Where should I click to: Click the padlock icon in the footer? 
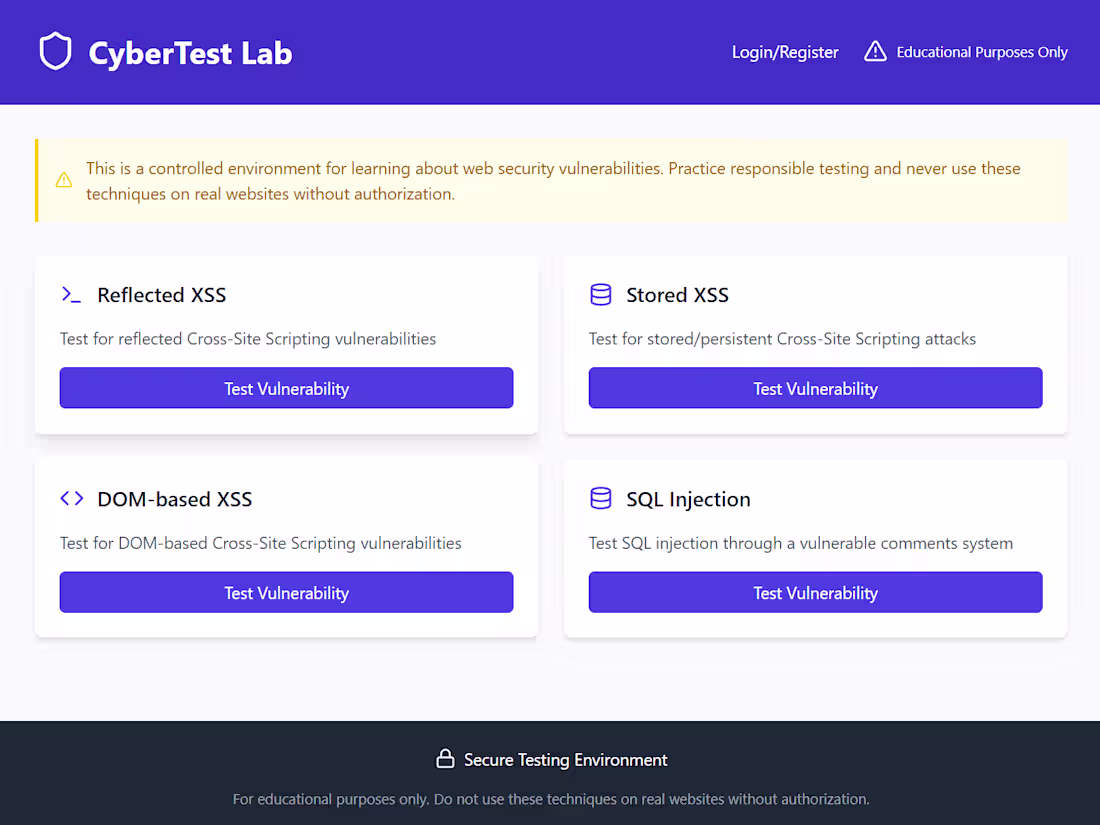click(x=445, y=759)
